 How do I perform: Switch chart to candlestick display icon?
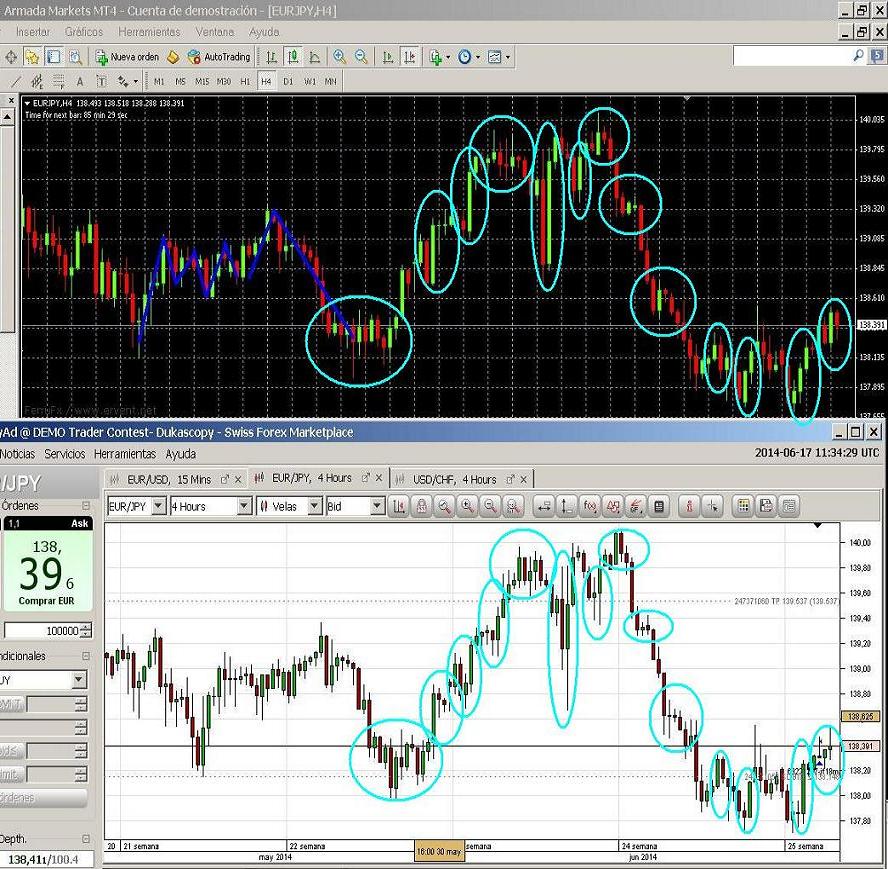point(293,58)
